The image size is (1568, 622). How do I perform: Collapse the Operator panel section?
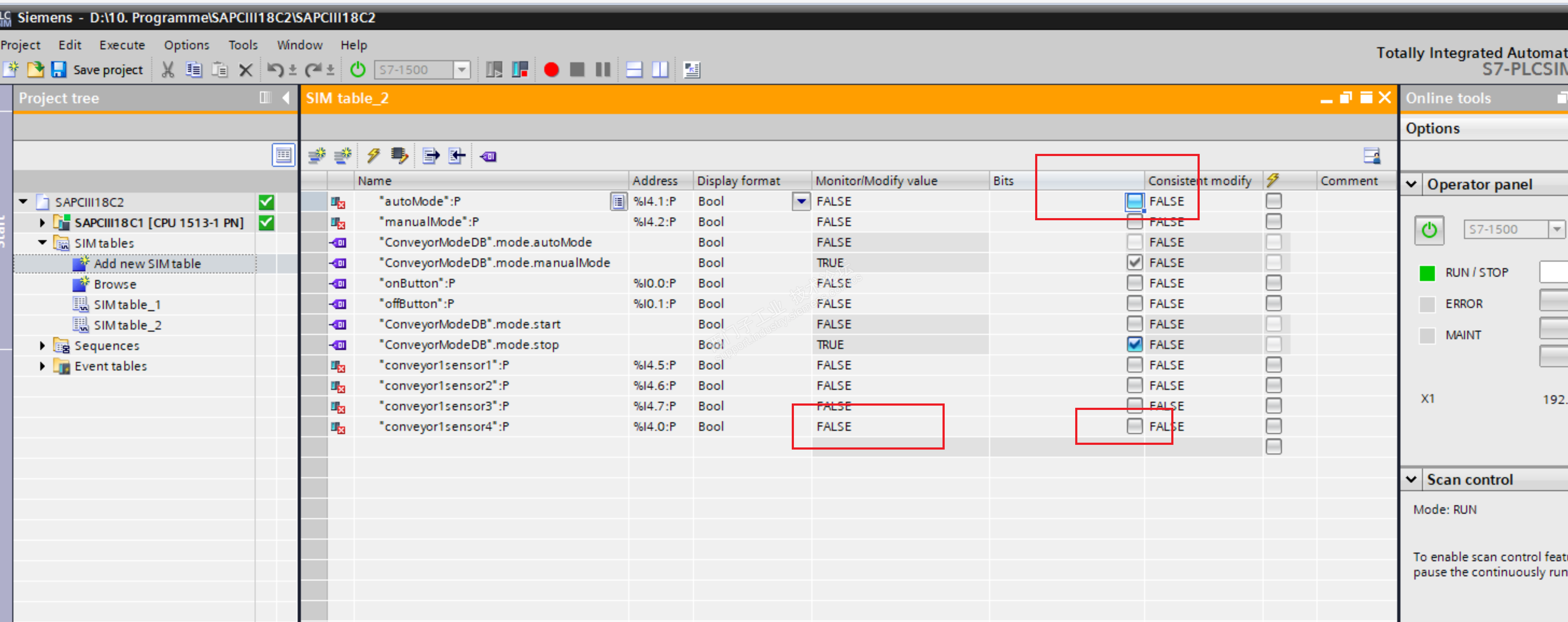point(1412,184)
